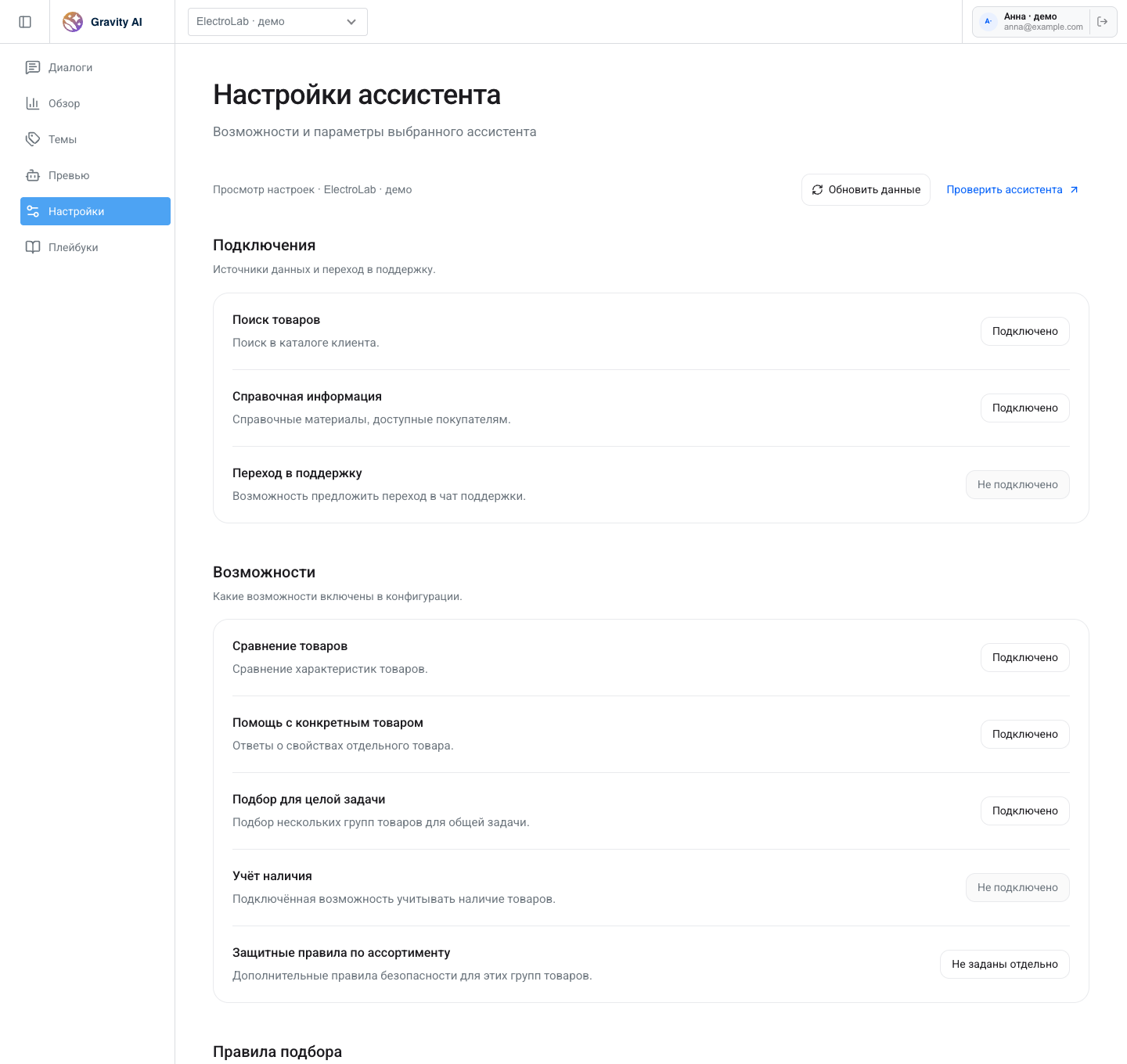Viewport: 1127px width, 1064px height.
Task: Click Подключено for Подбор для целой задачи
Action: click(x=1025, y=811)
